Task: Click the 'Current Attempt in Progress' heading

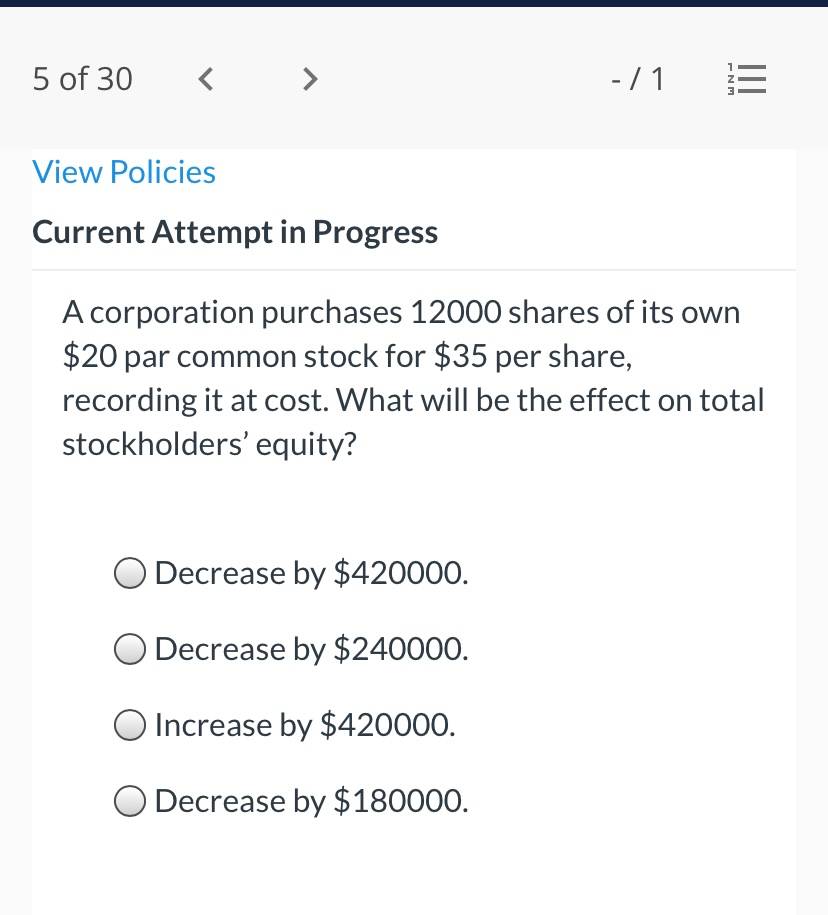Action: pyautogui.click(x=235, y=232)
